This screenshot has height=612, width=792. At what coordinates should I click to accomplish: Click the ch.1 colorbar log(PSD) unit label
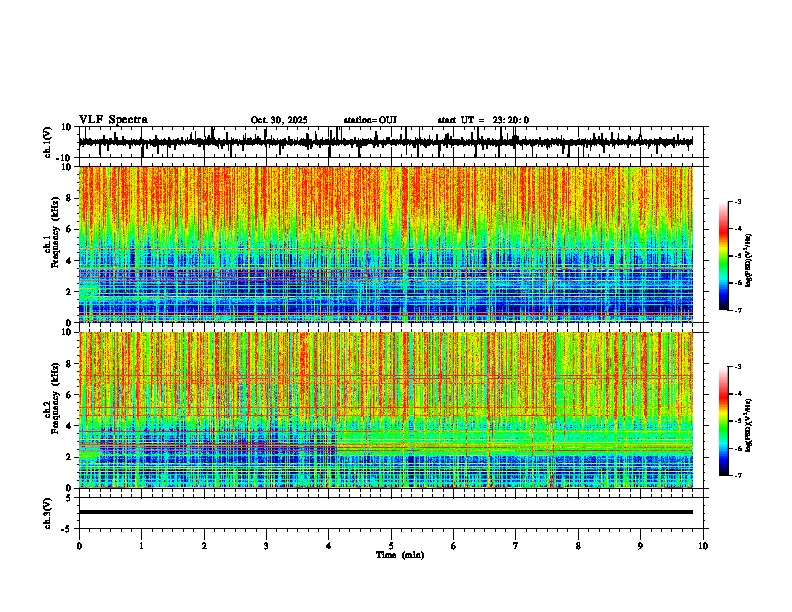coord(749,261)
